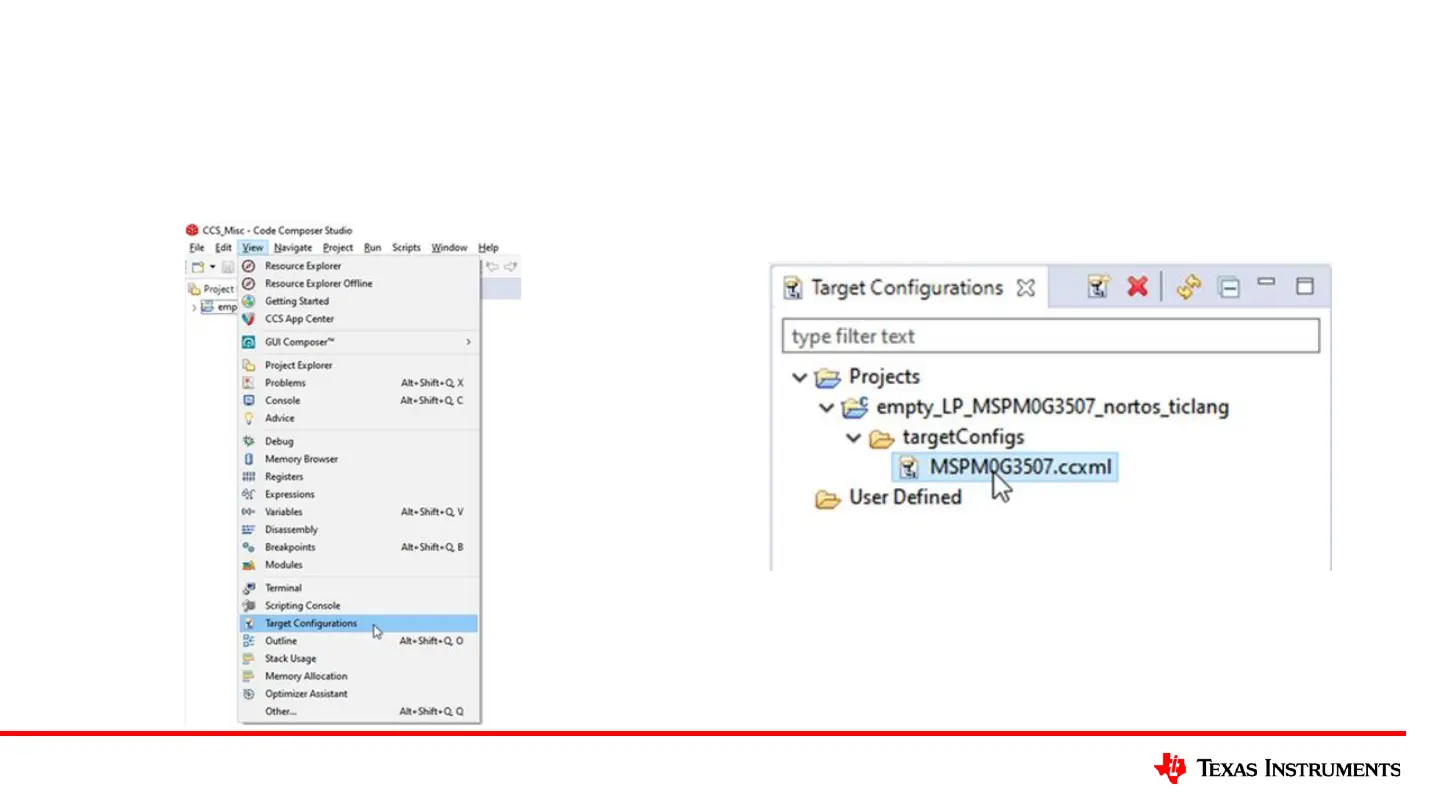
Task: Click the yellow Refresh arrows icon
Action: click(1188, 288)
